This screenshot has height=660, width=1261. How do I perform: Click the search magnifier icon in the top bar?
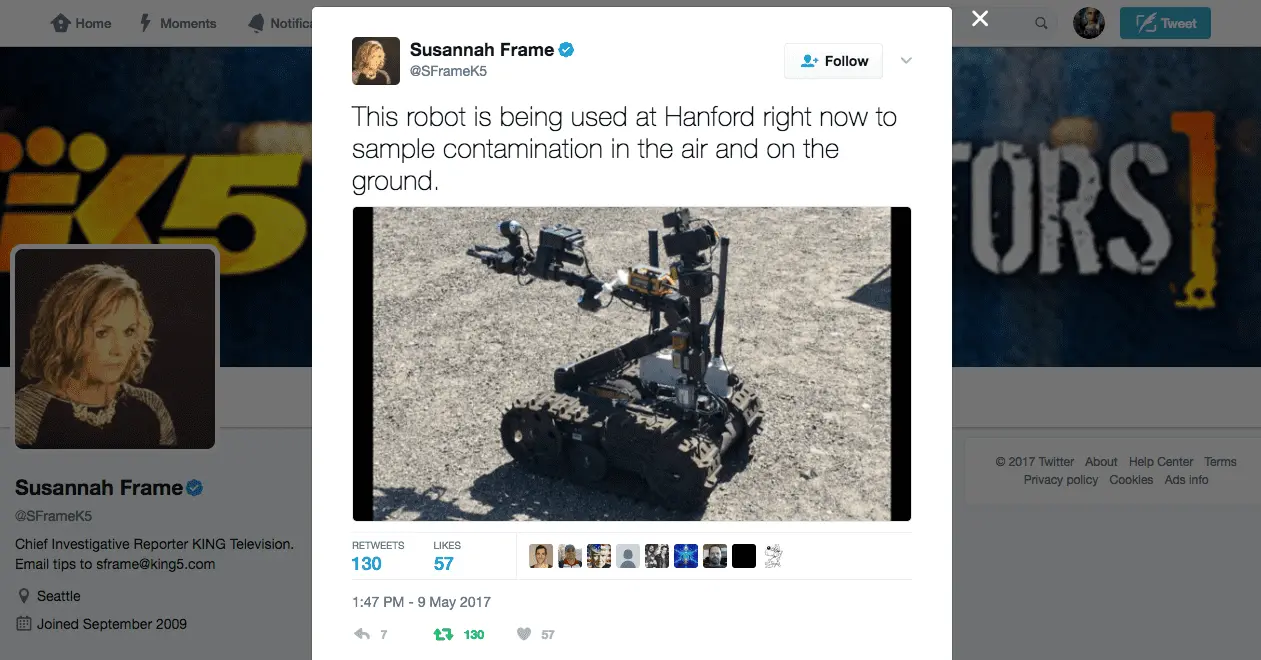tap(1041, 23)
